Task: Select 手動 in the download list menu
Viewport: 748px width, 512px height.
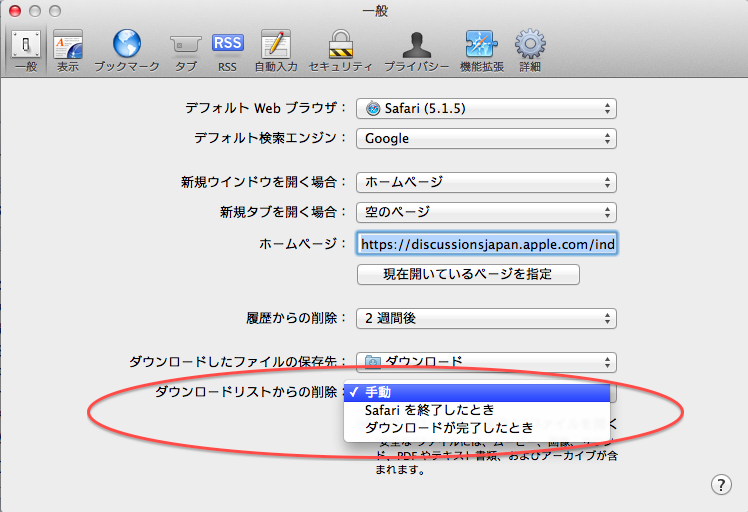Action: point(477,392)
